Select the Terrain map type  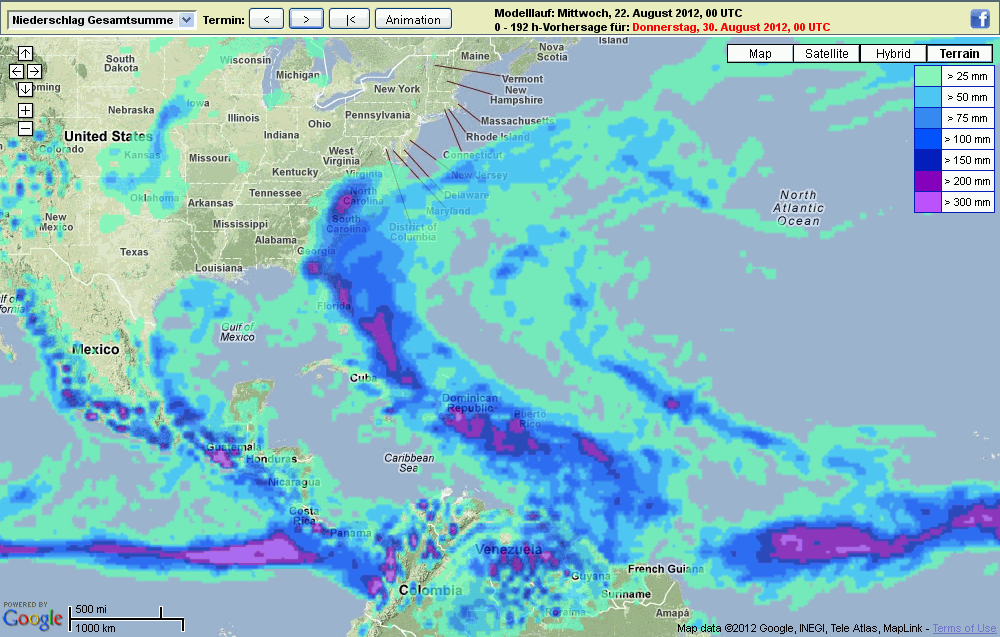pos(959,54)
